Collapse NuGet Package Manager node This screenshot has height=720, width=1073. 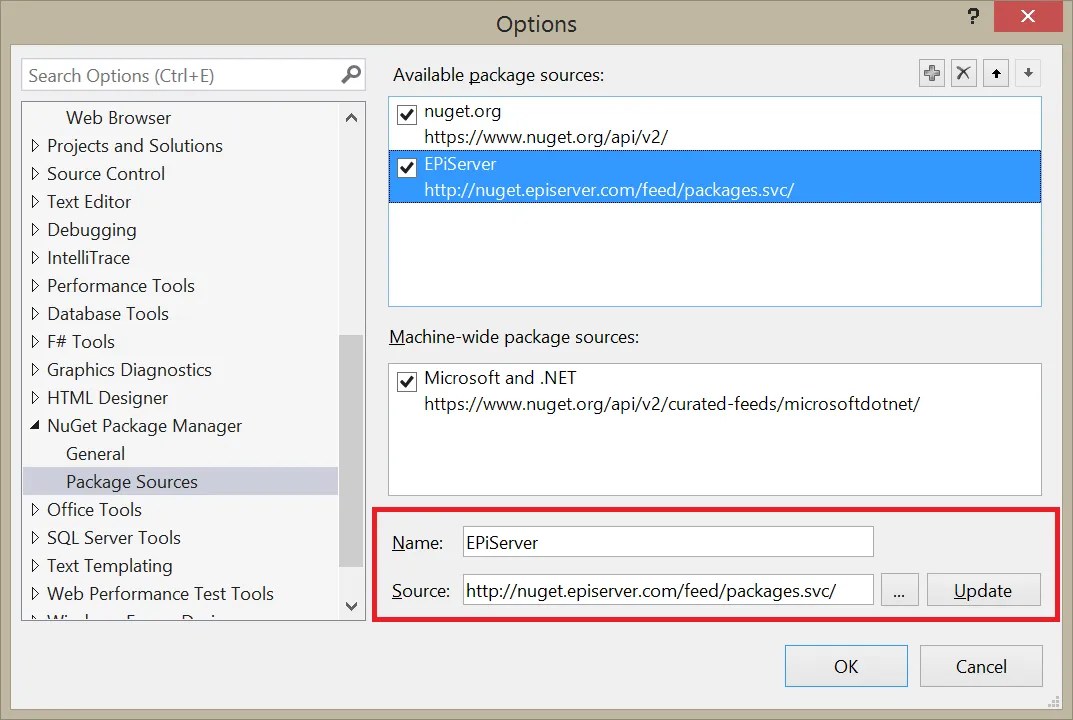tap(35, 426)
